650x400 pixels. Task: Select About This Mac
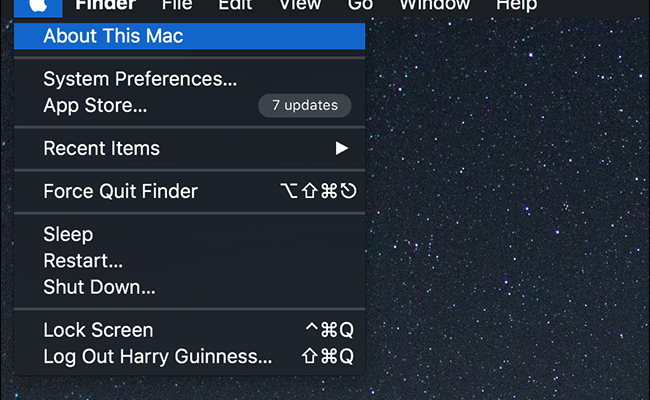(x=113, y=36)
